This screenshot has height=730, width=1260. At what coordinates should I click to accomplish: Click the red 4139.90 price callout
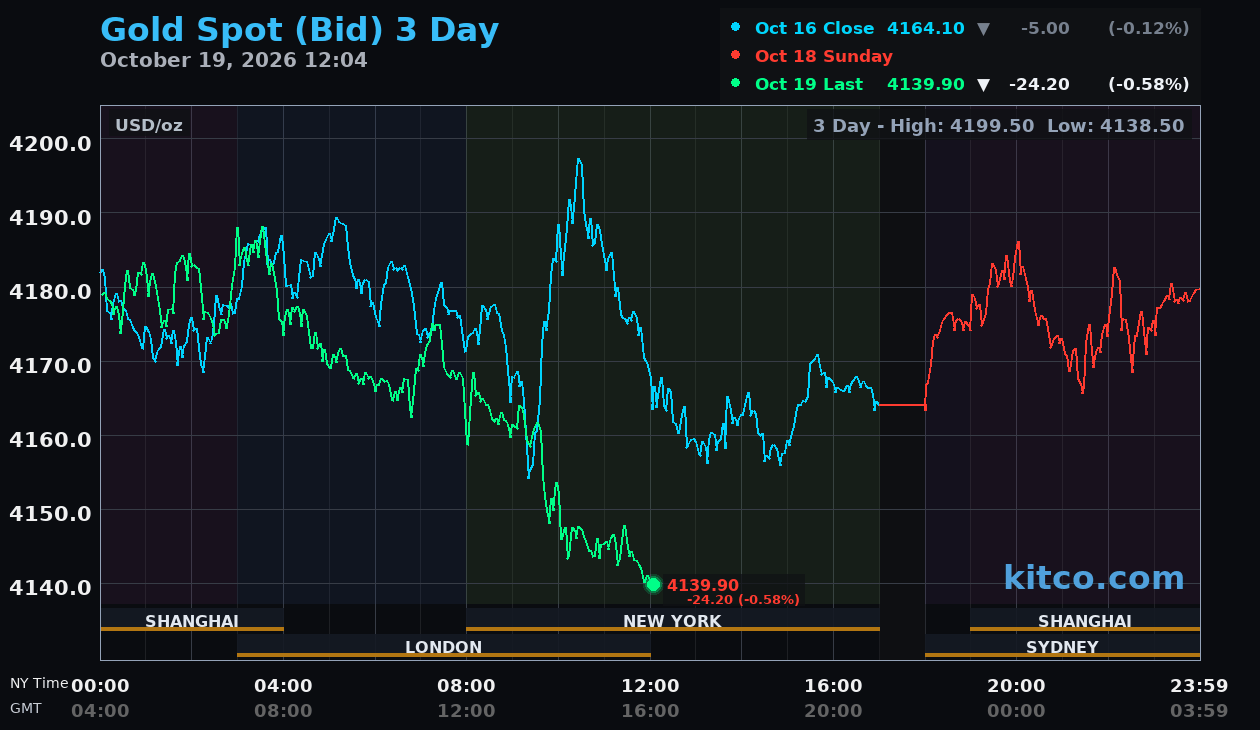(x=703, y=585)
